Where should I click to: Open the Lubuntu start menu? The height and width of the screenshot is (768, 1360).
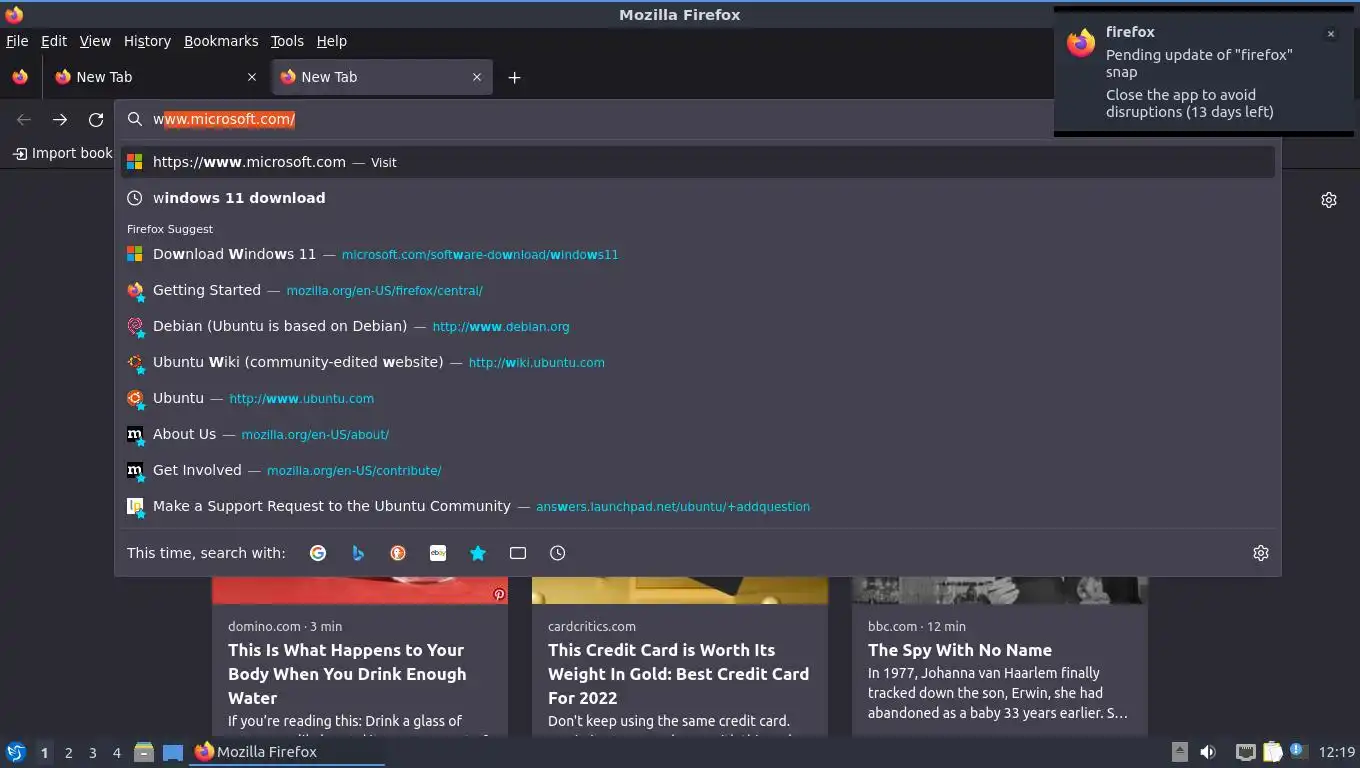tap(16, 752)
